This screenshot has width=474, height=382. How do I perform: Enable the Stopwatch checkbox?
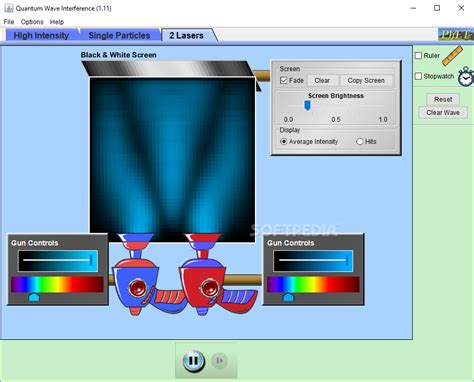[x=419, y=76]
